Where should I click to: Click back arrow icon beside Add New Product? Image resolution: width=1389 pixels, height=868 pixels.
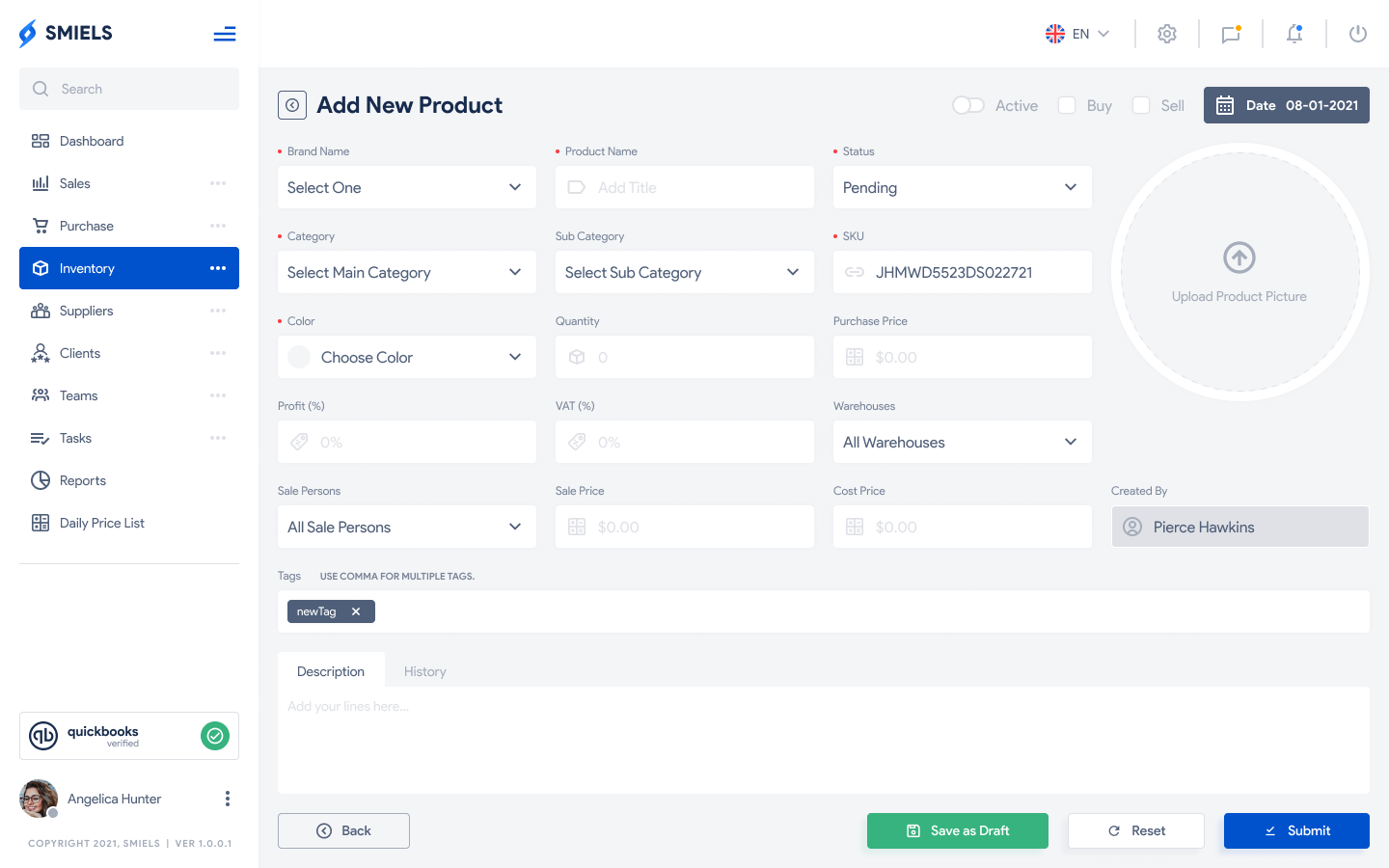pyautogui.click(x=292, y=105)
